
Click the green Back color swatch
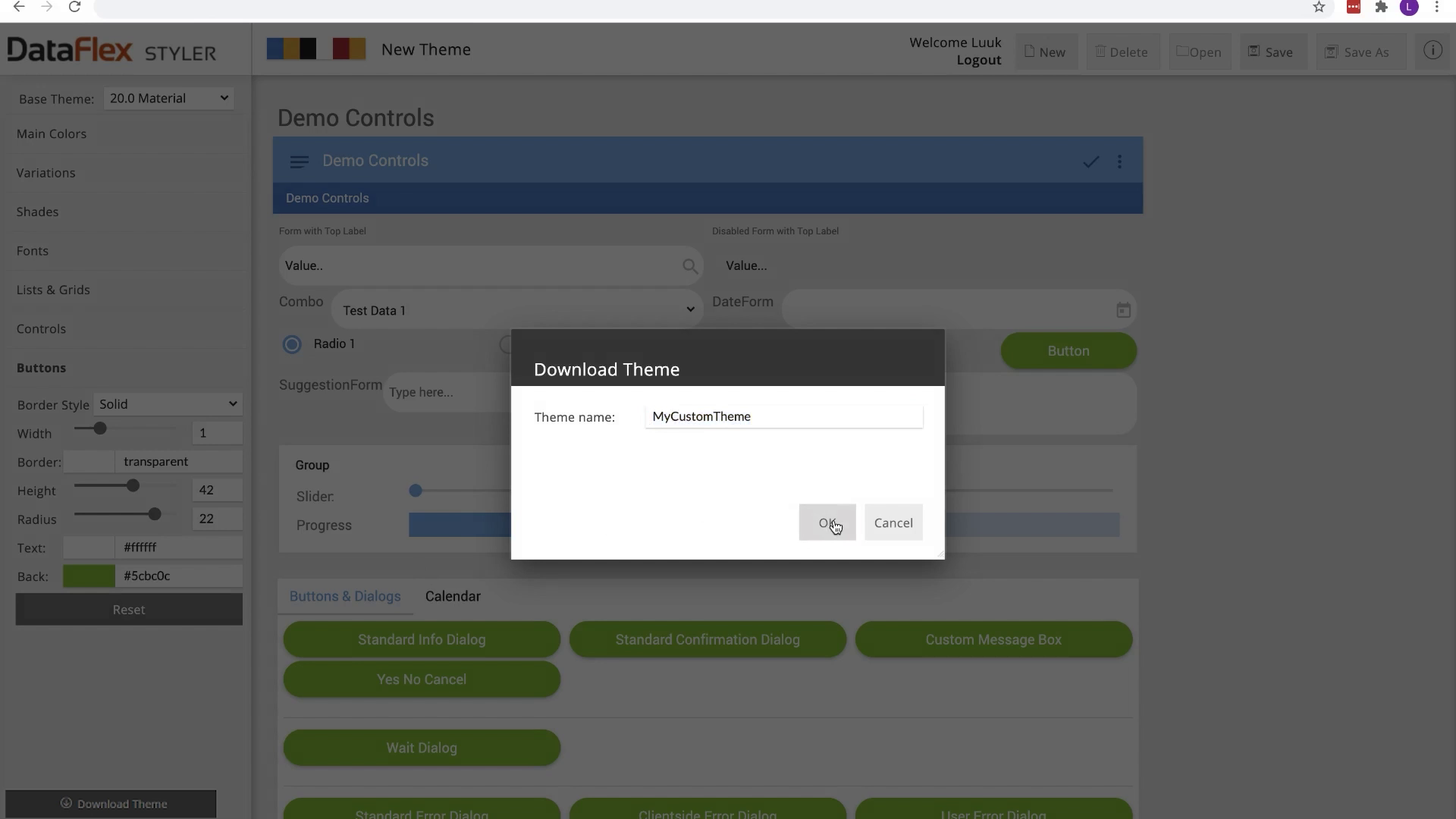[89, 576]
